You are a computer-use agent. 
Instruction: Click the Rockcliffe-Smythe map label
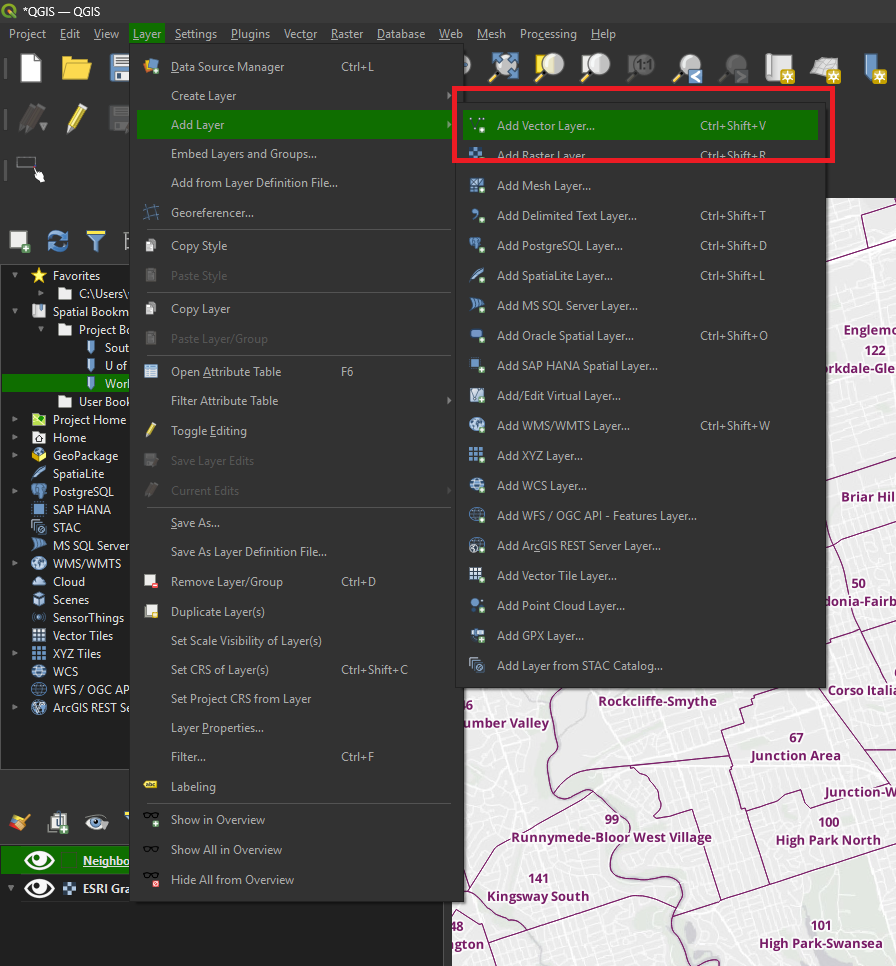[658, 701]
